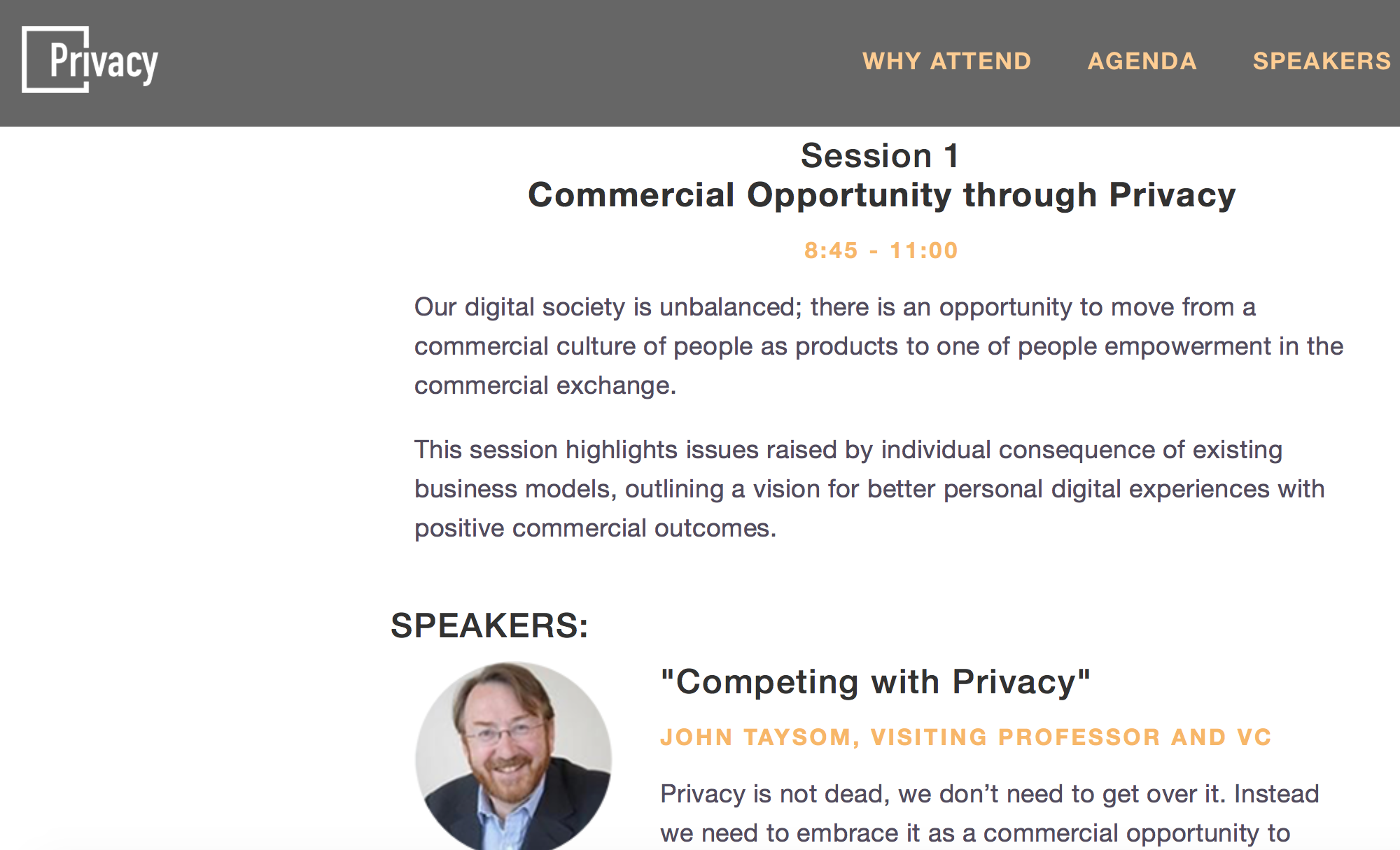This screenshot has height=850, width=1400.
Task: Click the line starting 'we need to embrace it'
Action: 974,833
